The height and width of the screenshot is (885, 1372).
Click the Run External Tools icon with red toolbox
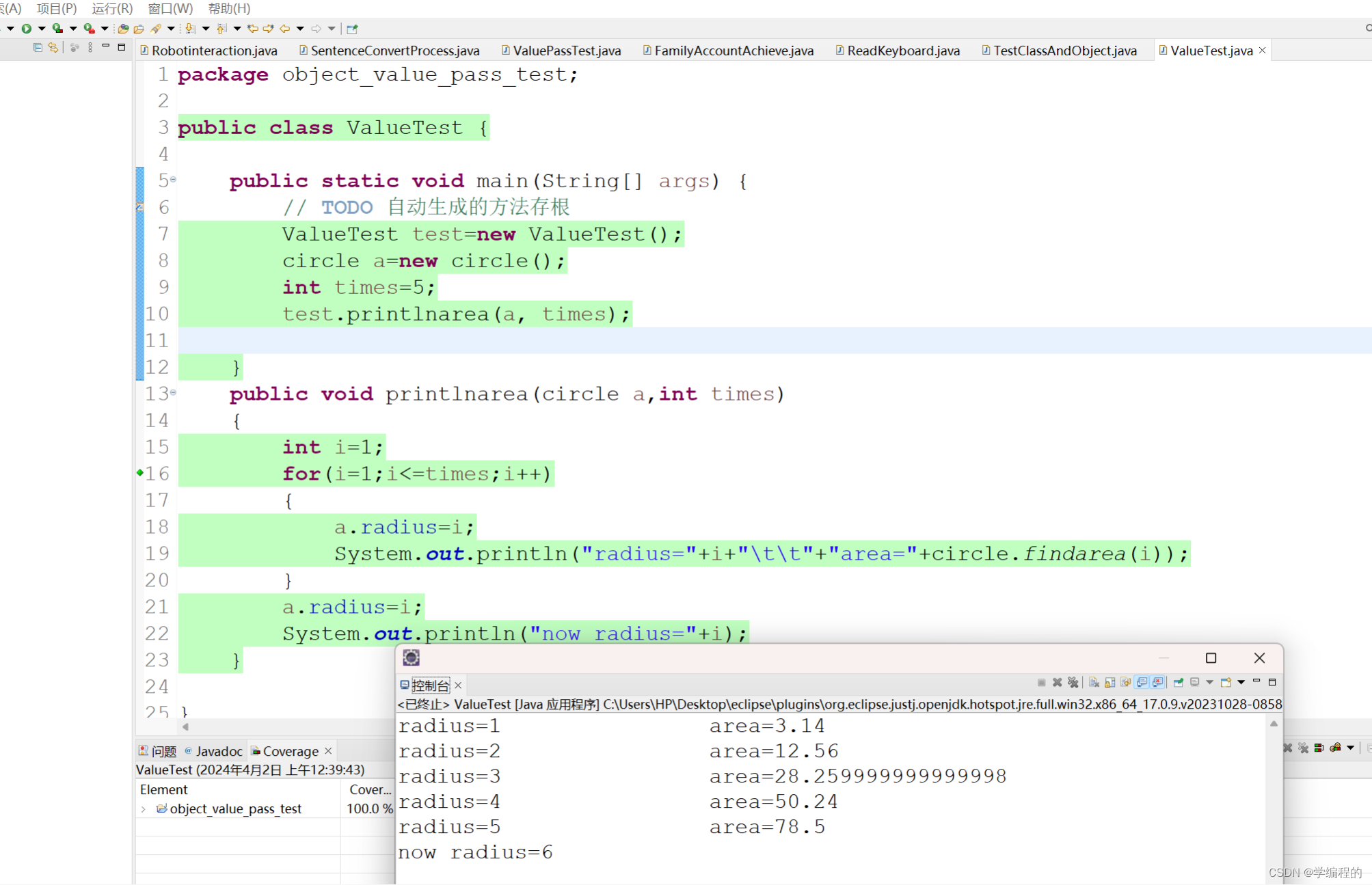(89, 29)
